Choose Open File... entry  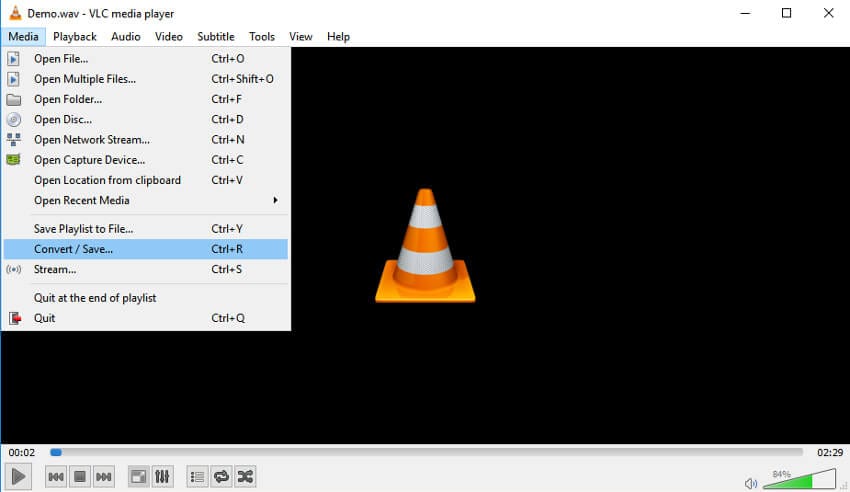pos(145,59)
